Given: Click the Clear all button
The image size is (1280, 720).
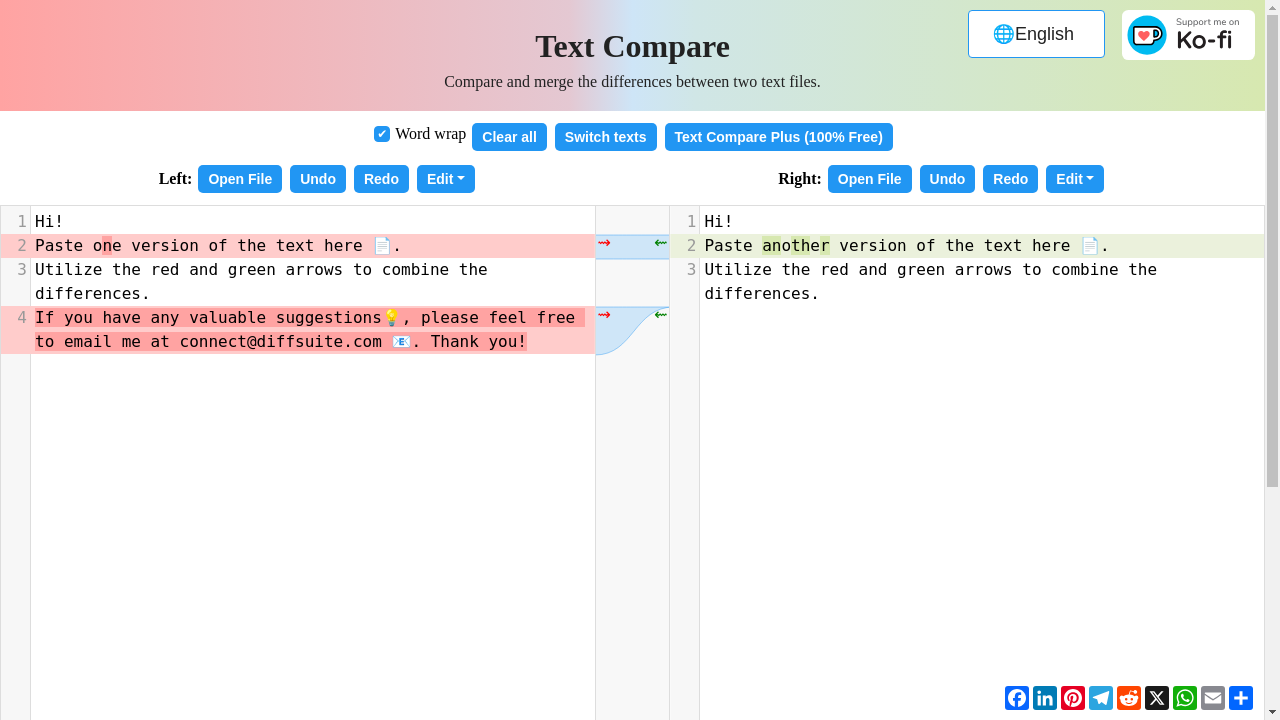Looking at the screenshot, I should point(509,137).
